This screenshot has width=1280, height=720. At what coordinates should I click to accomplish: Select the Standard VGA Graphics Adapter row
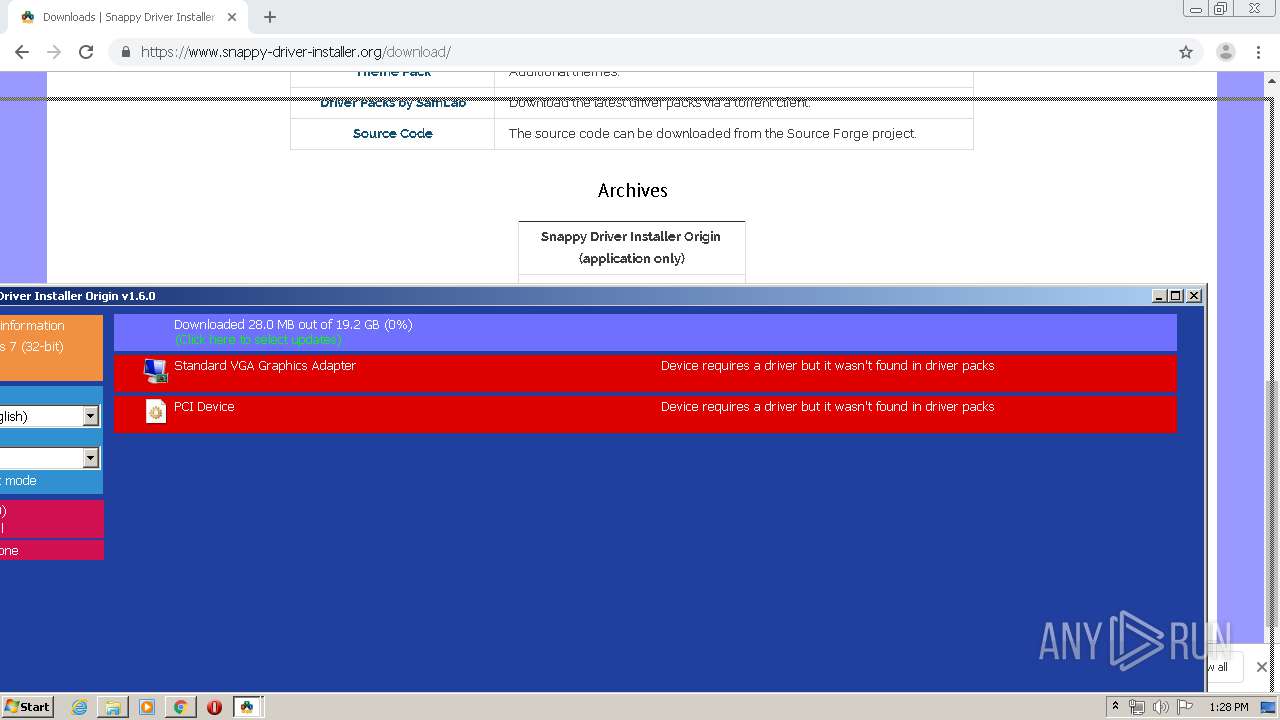(645, 372)
